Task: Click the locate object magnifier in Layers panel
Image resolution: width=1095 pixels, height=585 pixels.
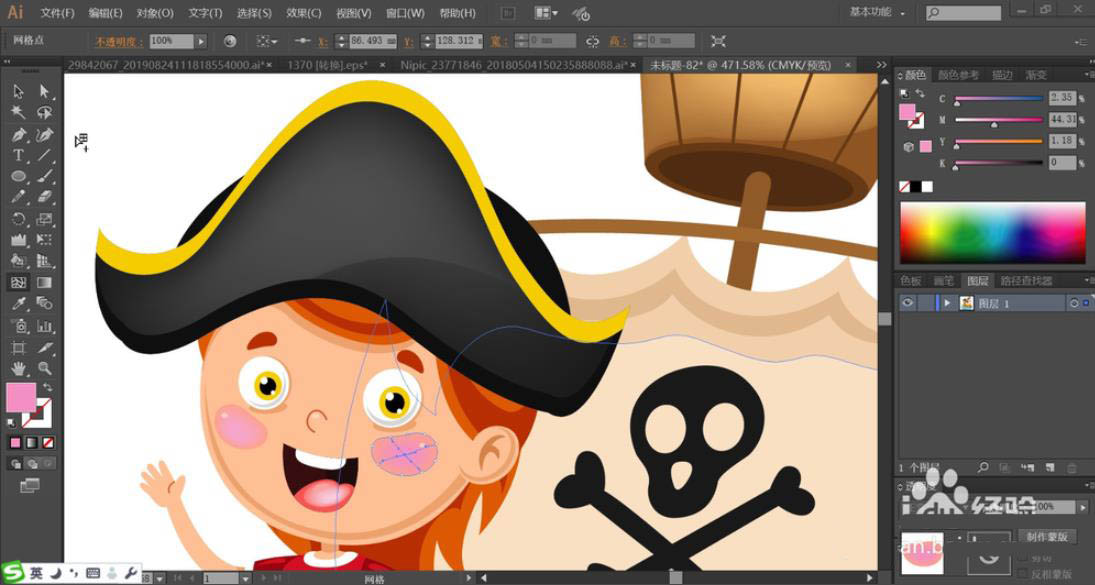Action: click(983, 467)
